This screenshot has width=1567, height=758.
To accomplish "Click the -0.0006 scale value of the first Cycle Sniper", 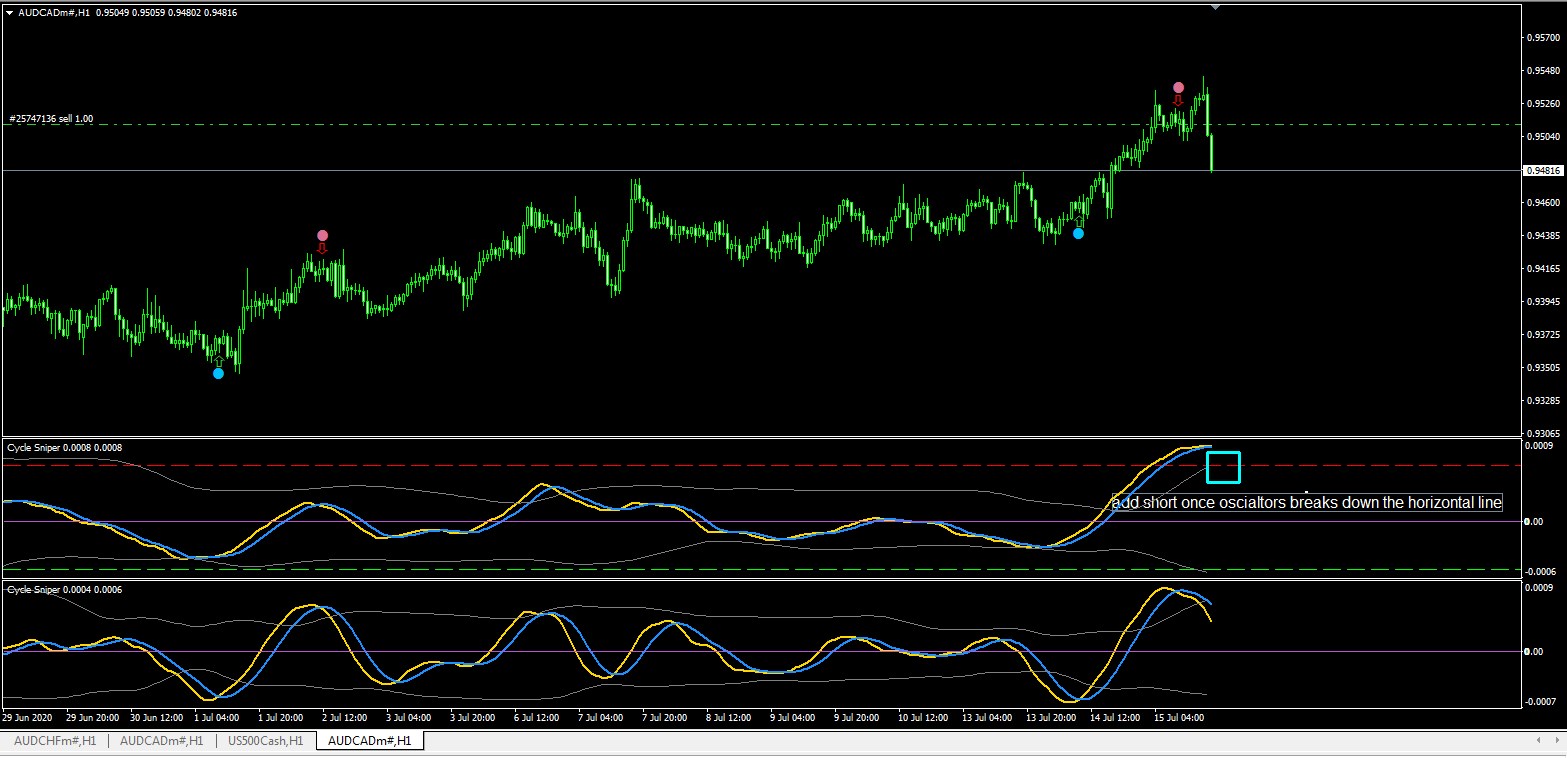I will pyautogui.click(x=1540, y=572).
